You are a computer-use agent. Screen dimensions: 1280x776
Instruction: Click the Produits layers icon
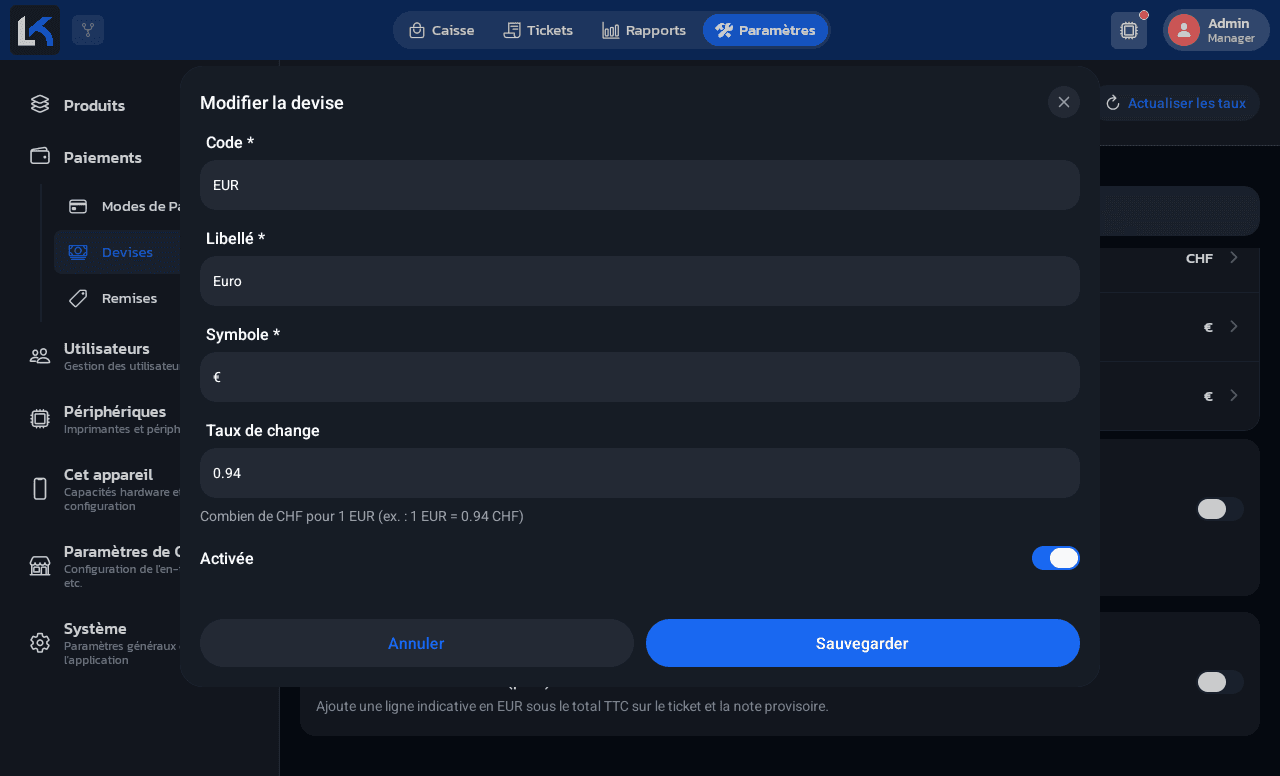point(40,105)
